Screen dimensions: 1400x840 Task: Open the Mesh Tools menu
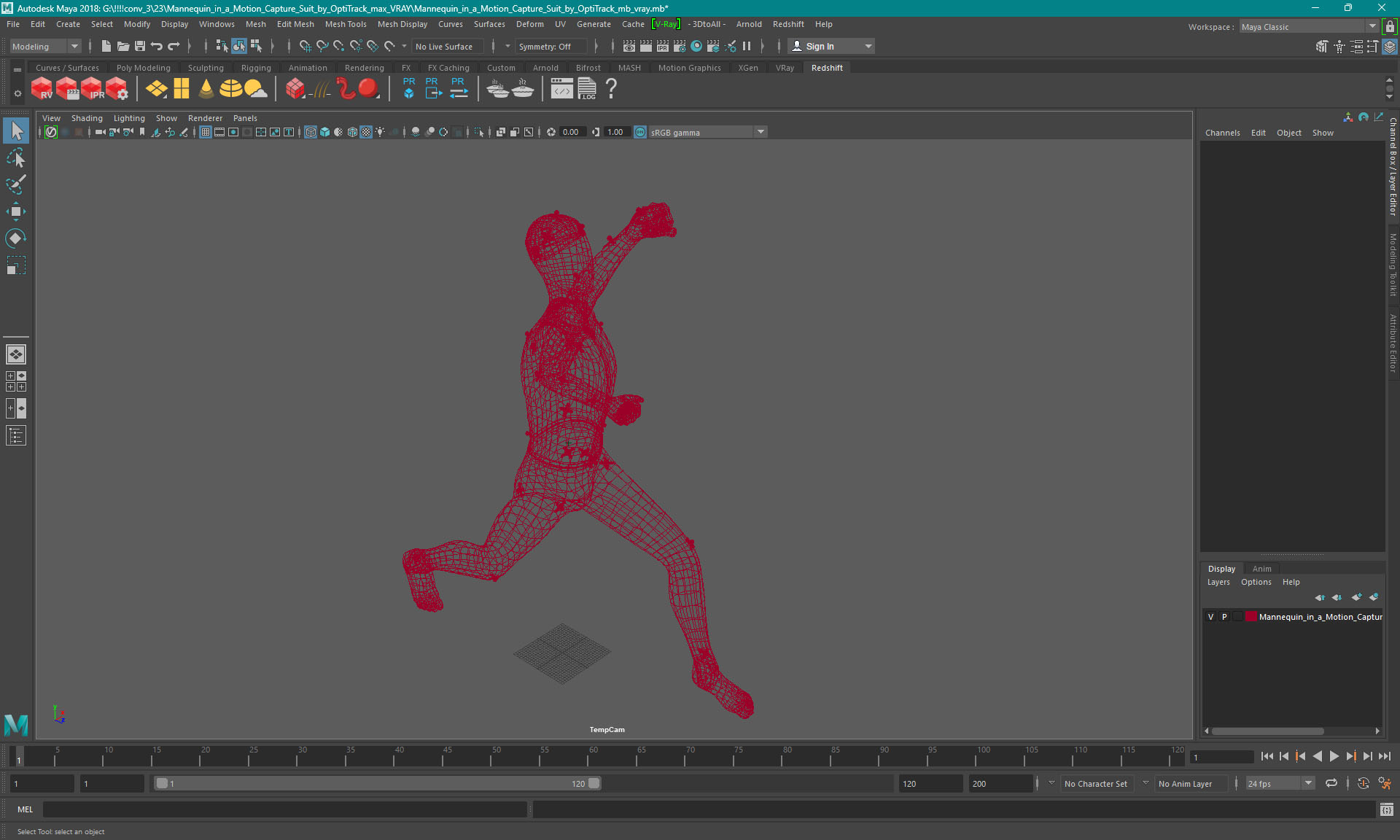[x=346, y=24]
